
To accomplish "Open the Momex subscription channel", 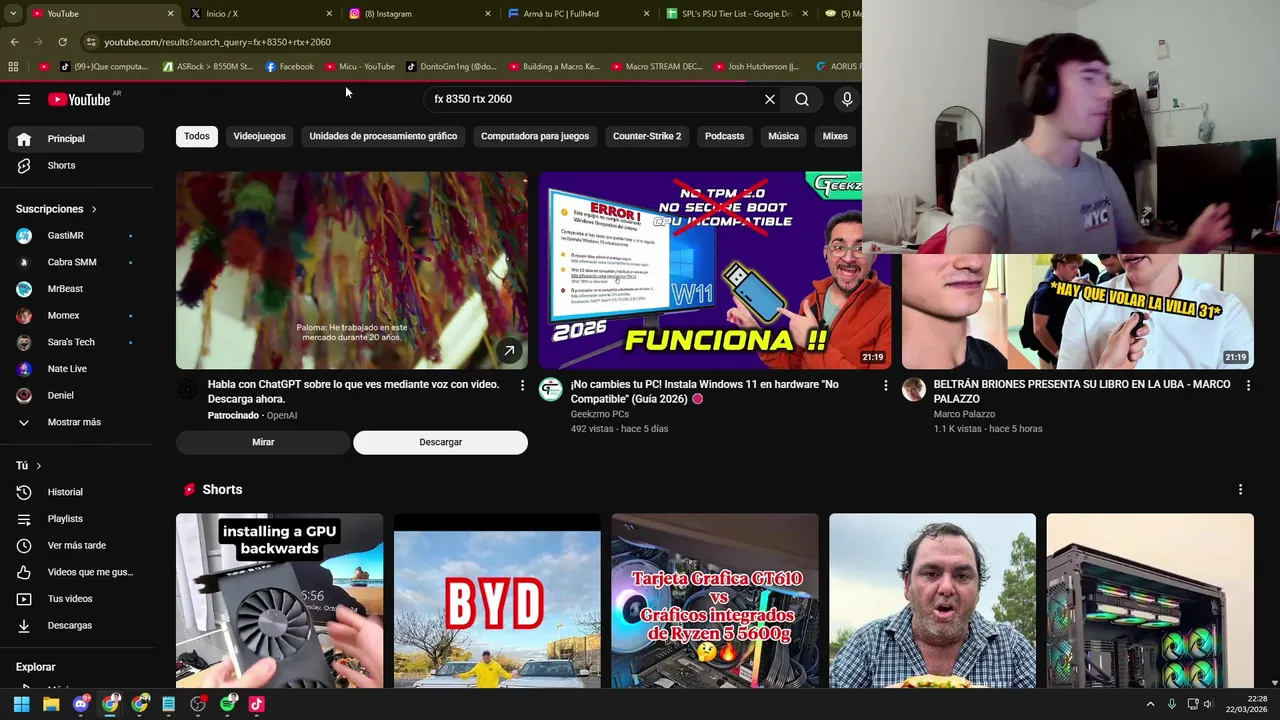I will 76,315.
